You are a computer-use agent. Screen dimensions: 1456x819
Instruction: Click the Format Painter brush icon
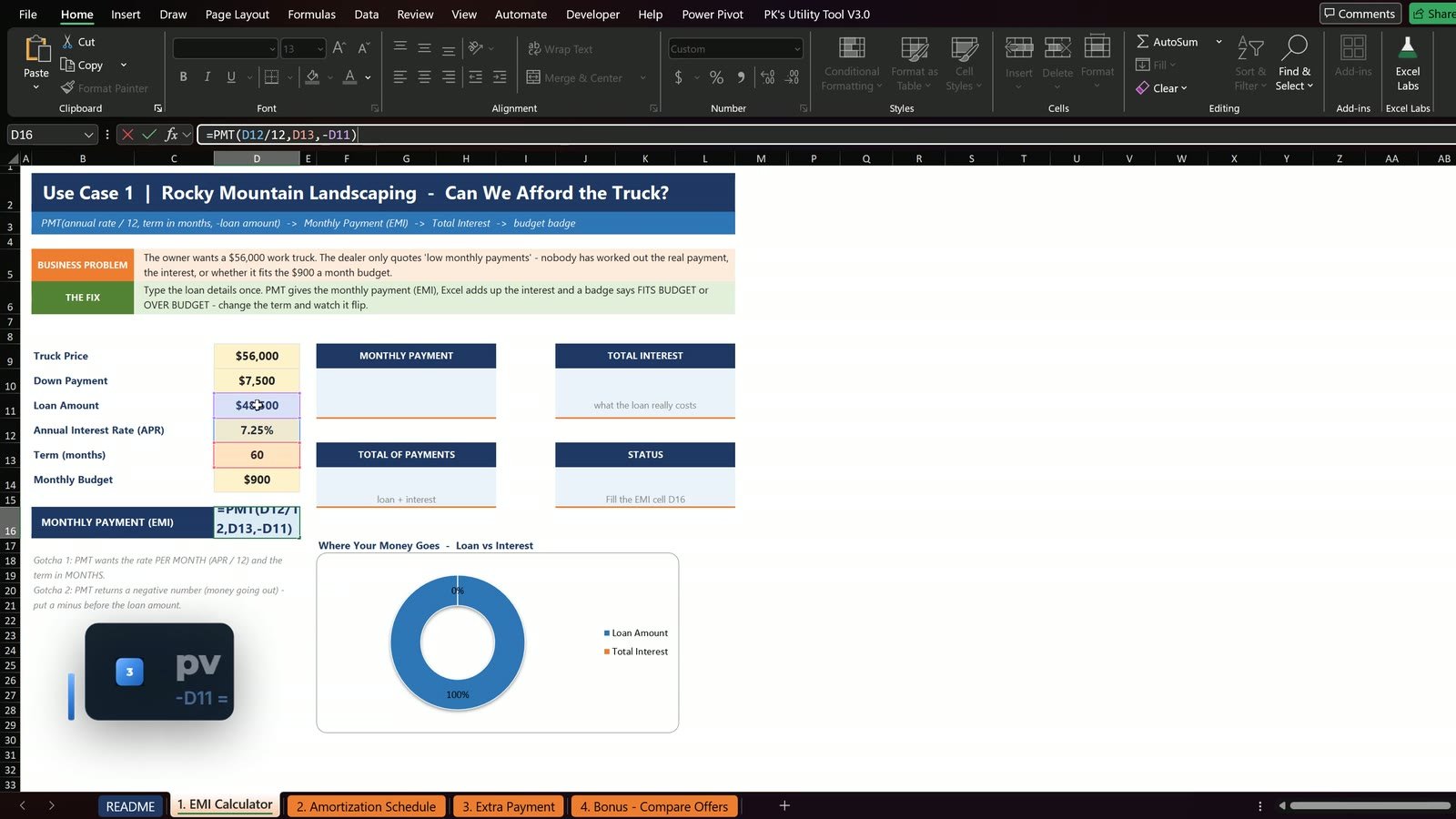pos(67,88)
